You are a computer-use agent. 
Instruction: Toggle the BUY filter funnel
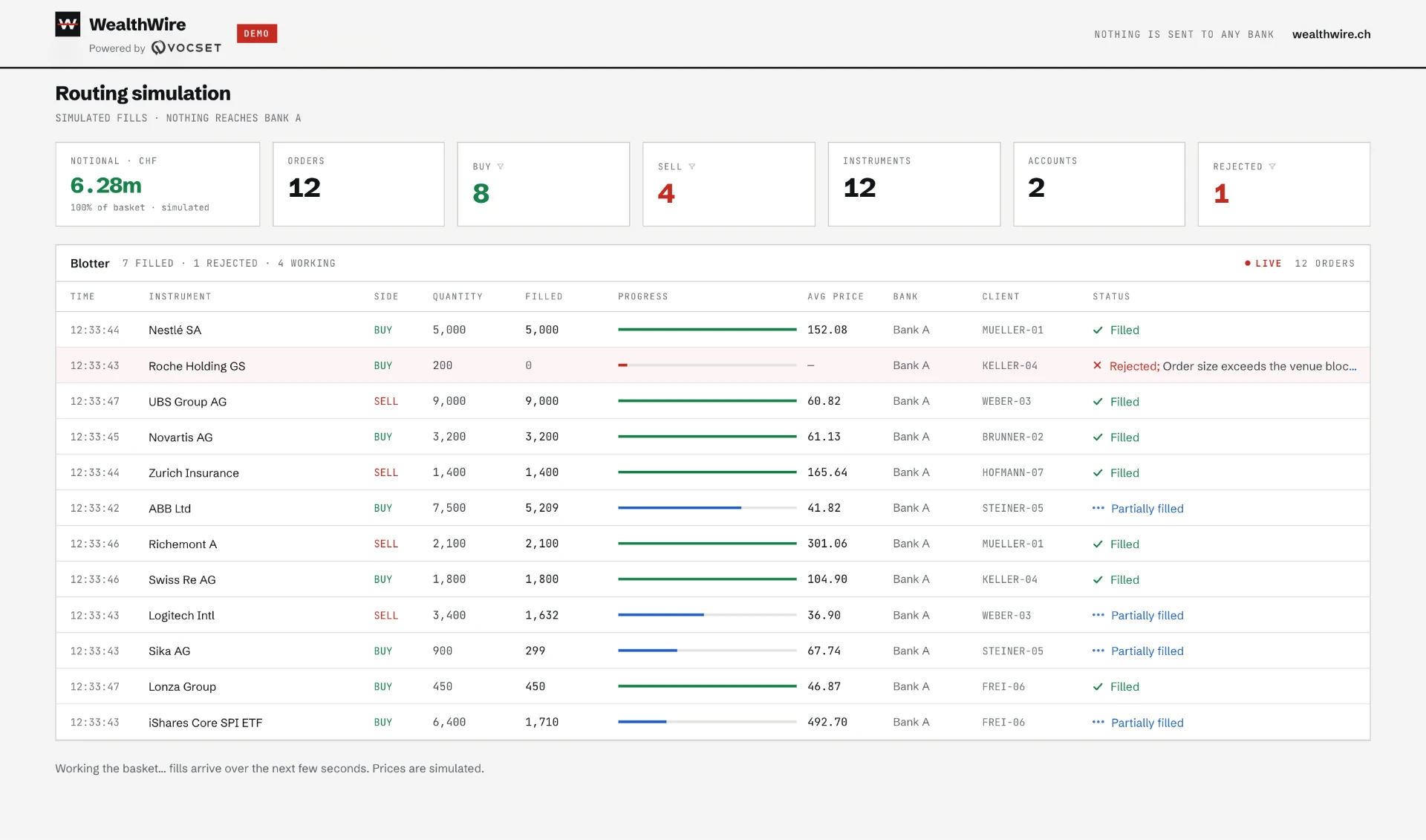(x=501, y=166)
